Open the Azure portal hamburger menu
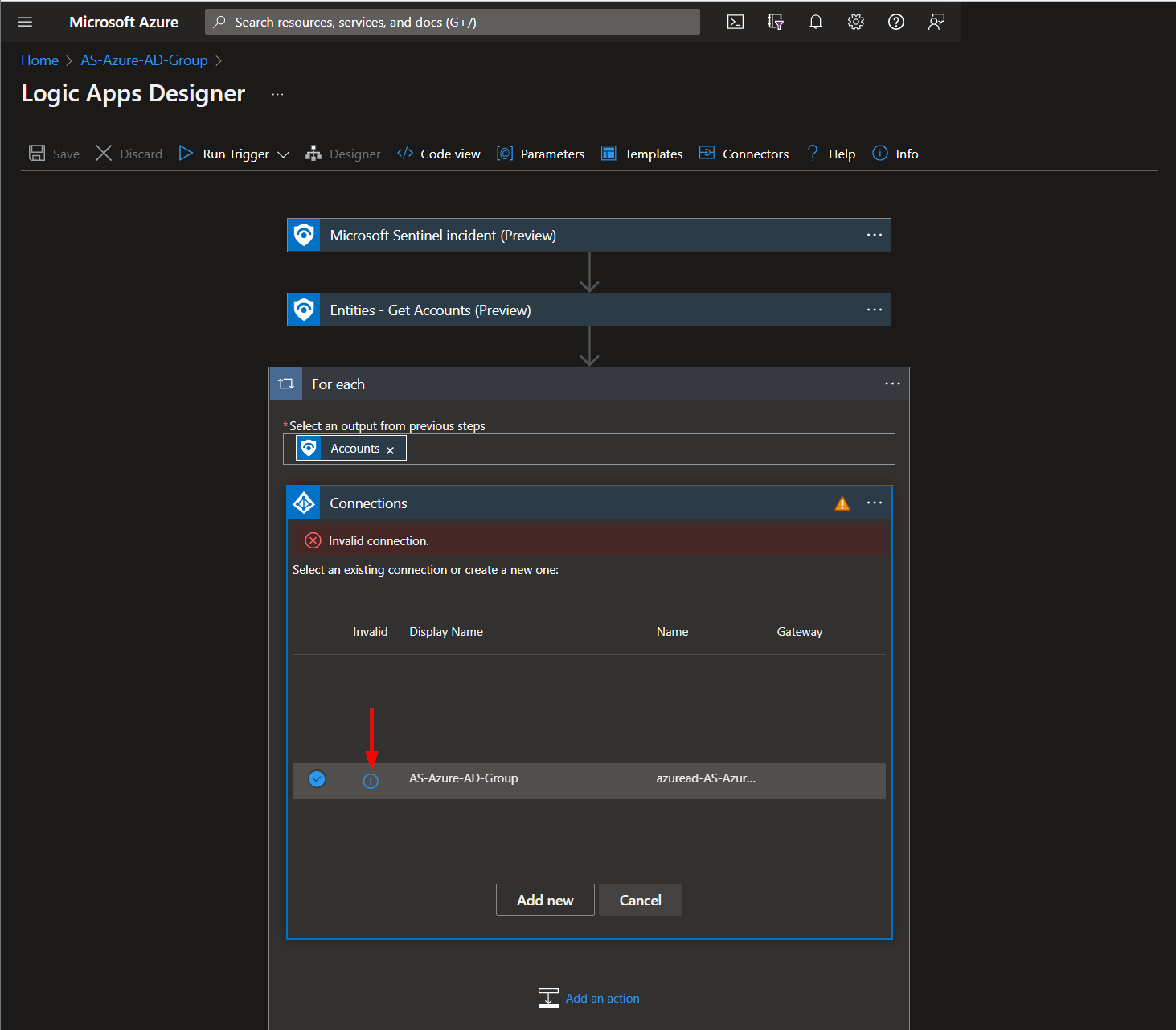 (25, 22)
